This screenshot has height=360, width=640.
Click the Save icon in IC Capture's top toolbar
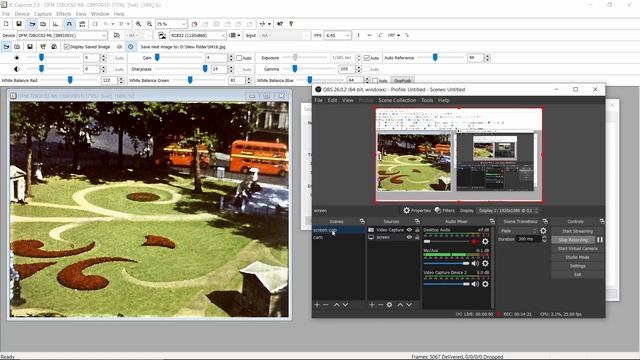(x=19, y=24)
